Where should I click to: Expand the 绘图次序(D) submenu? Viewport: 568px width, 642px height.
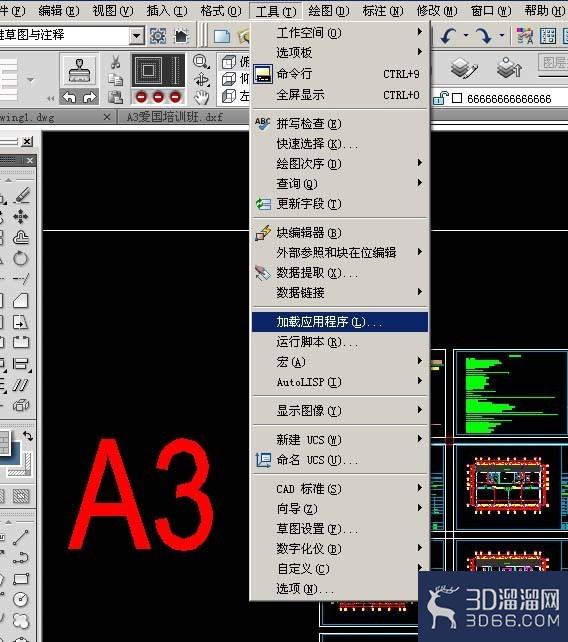coord(340,164)
